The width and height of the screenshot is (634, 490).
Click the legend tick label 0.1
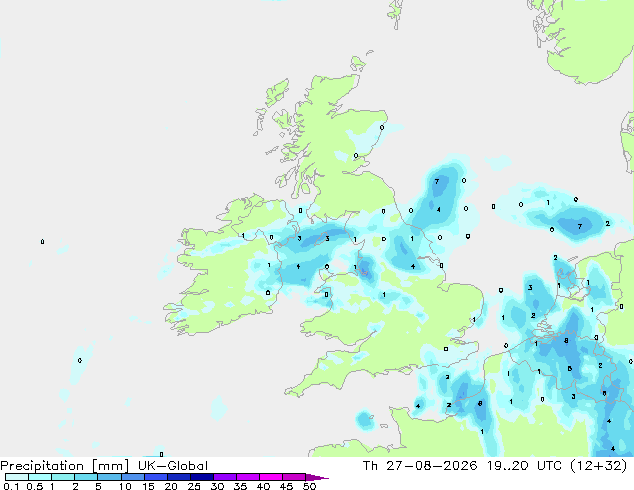(11, 486)
